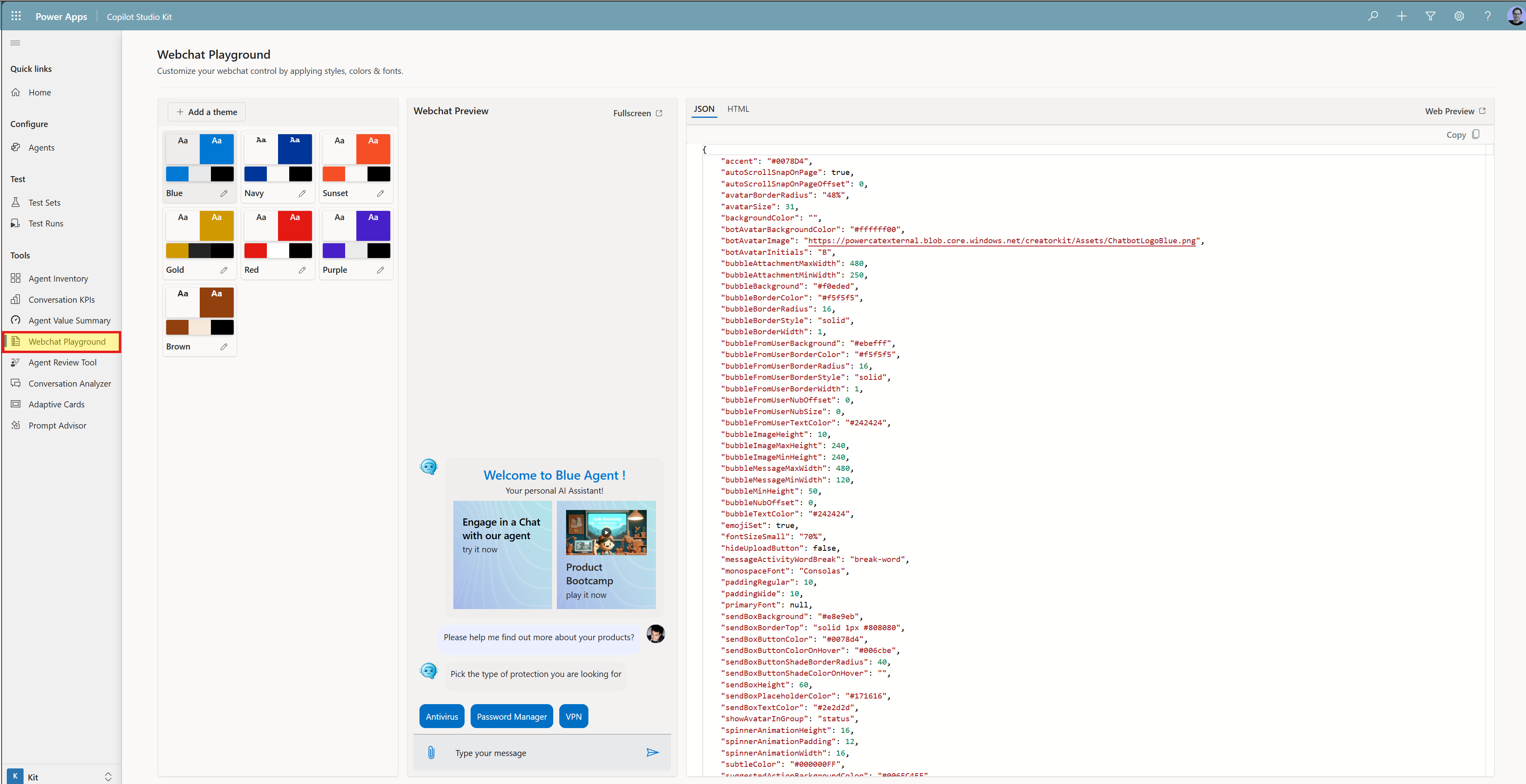This screenshot has width=1526, height=784.
Task: Open settings gear in header
Action: (1458, 16)
